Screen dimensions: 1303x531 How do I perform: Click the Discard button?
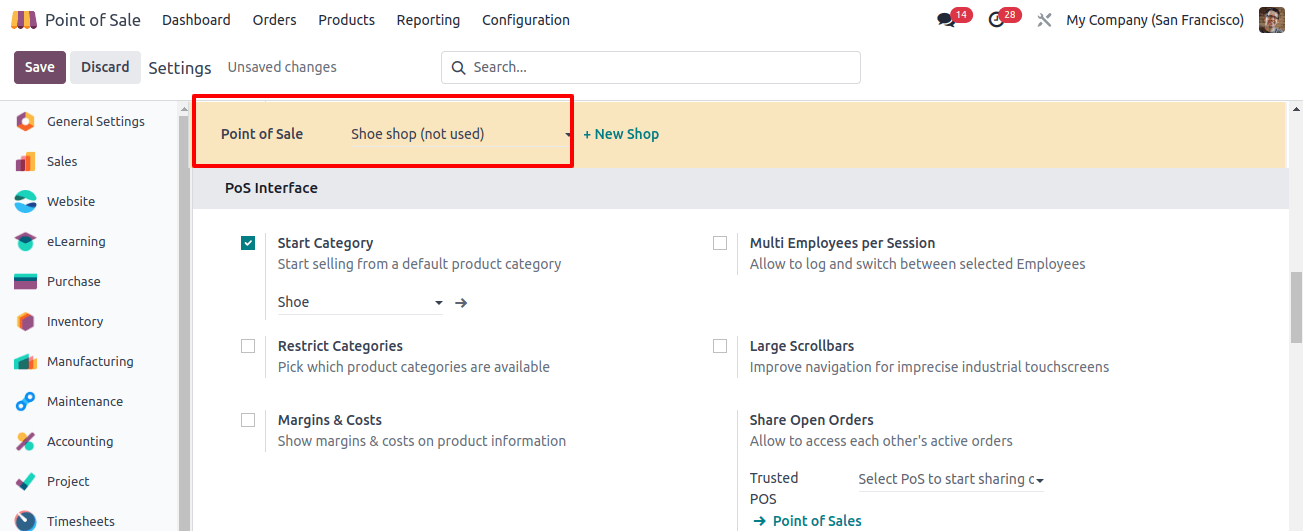pos(105,67)
